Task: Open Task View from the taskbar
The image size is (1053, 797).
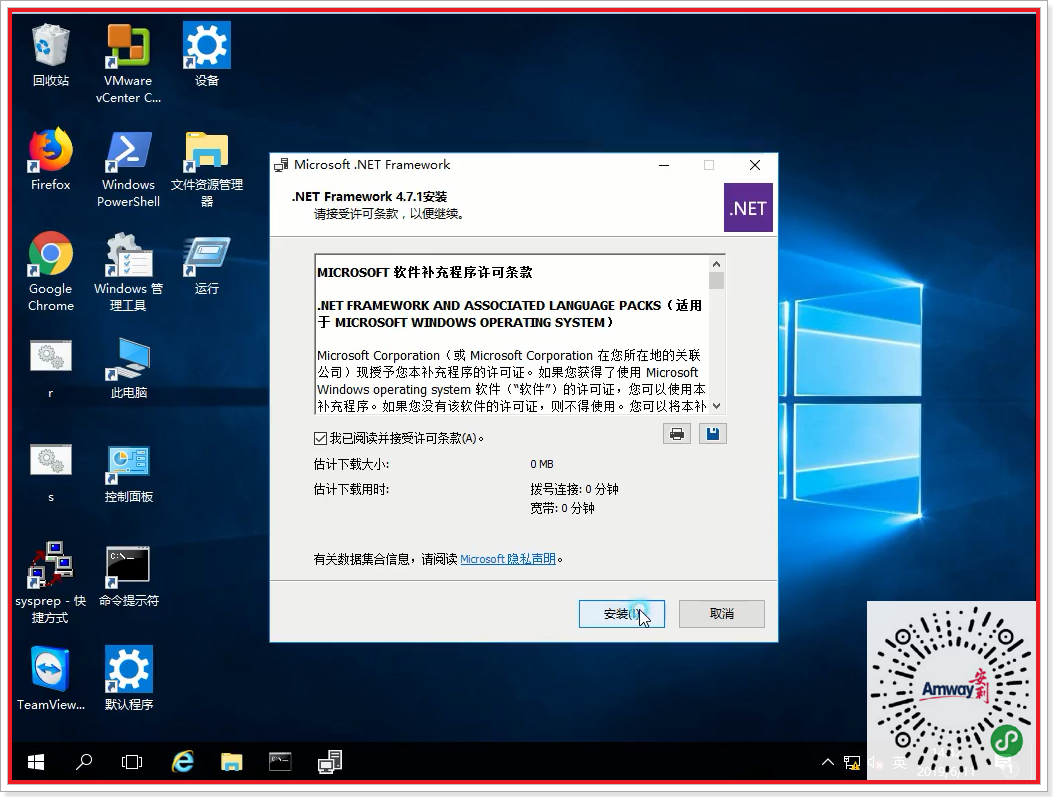Action: 132,762
